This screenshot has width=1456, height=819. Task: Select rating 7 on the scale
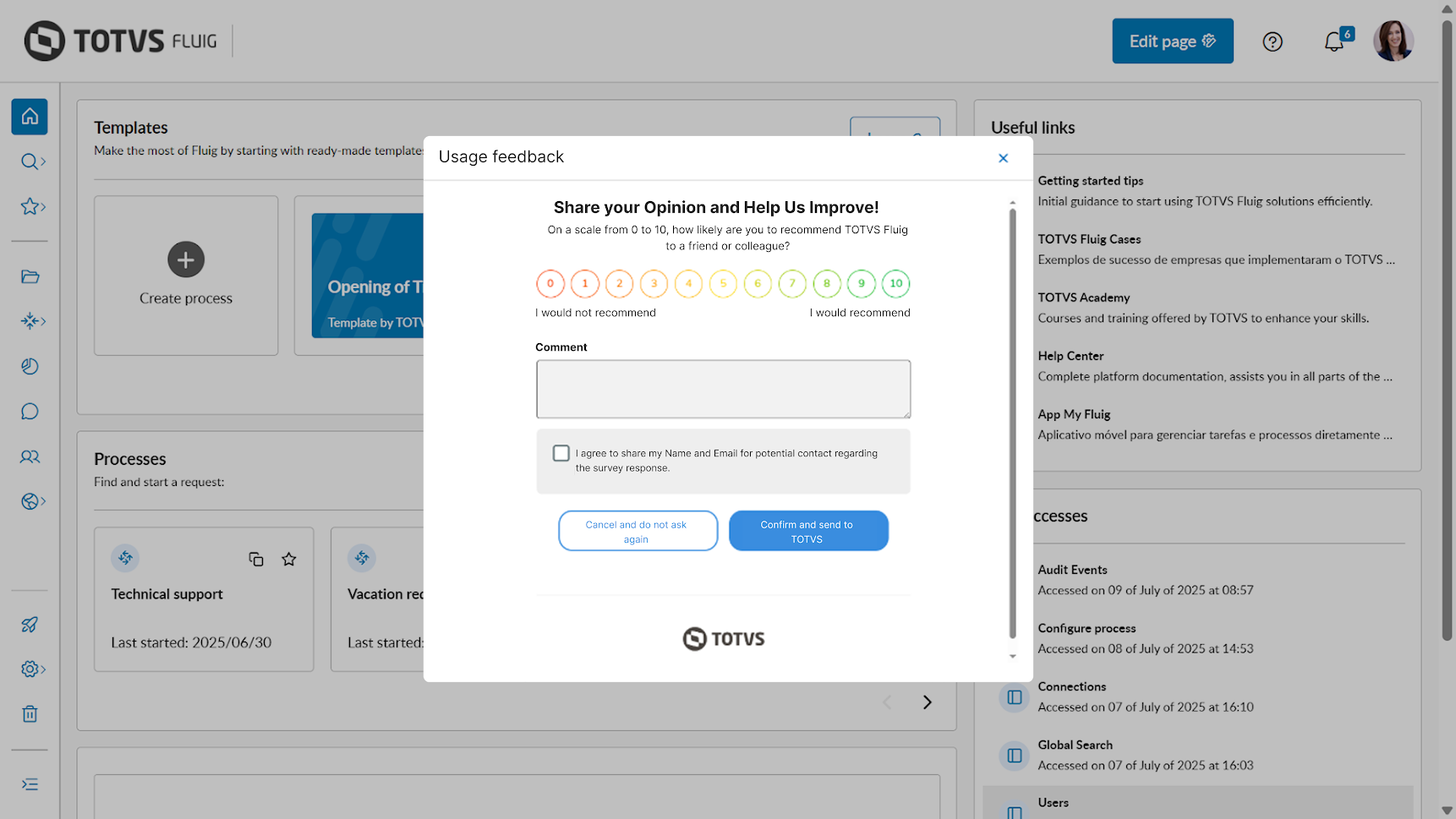pos(792,284)
